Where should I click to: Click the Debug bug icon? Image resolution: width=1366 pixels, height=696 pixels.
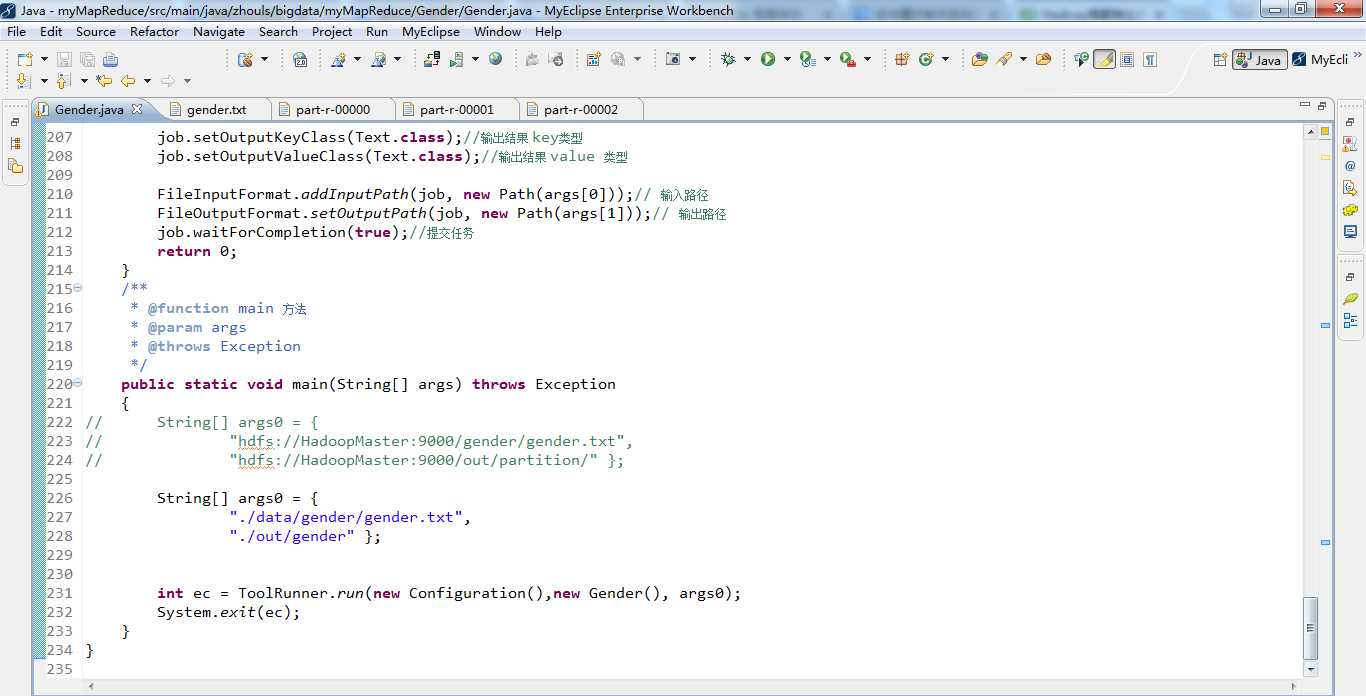click(728, 59)
